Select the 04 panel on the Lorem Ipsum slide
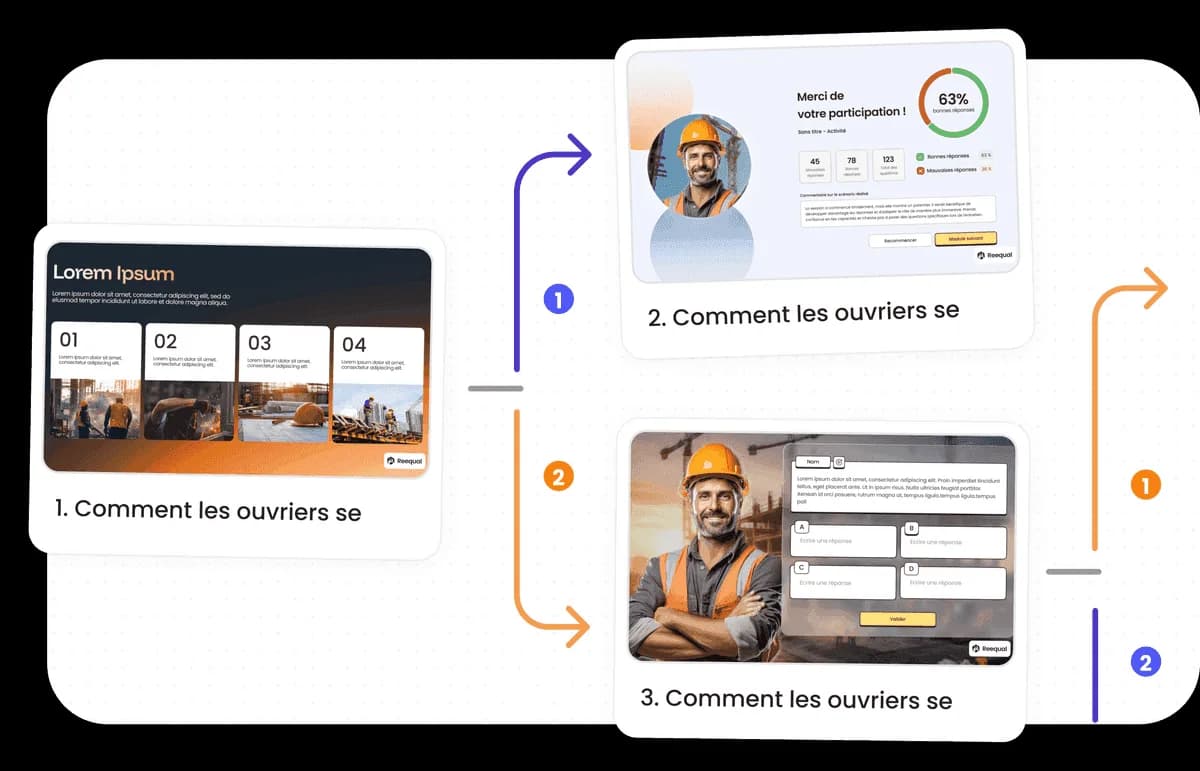Screen dimensions: 1200x771 (x=378, y=386)
